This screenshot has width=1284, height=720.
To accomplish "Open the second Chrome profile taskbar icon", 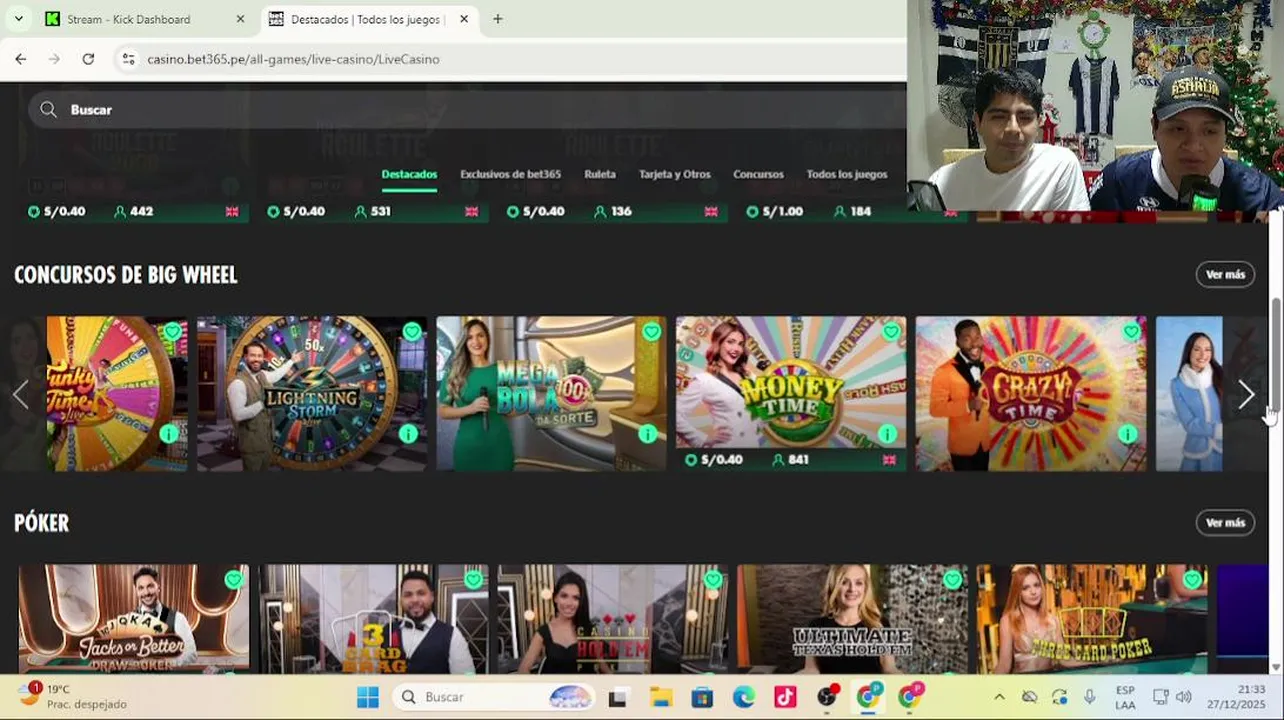I will click(x=910, y=697).
